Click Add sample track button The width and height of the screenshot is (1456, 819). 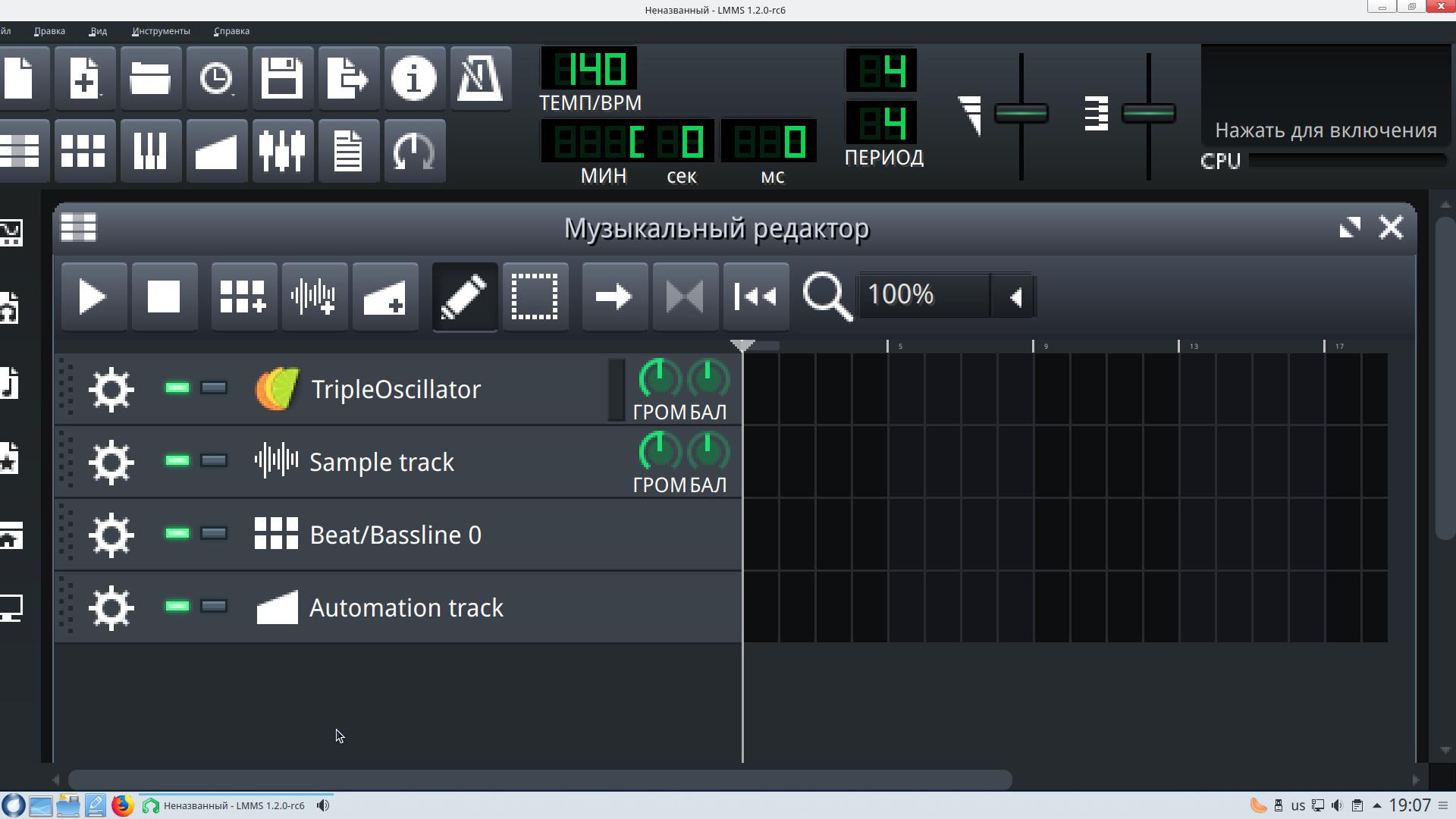pyautogui.click(x=314, y=297)
